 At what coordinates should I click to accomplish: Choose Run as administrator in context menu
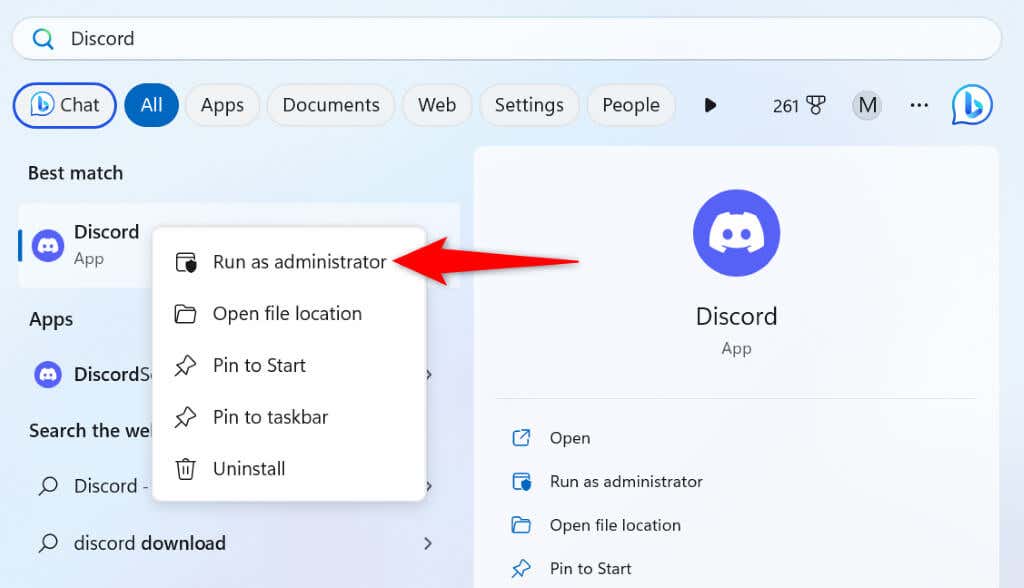coord(289,262)
